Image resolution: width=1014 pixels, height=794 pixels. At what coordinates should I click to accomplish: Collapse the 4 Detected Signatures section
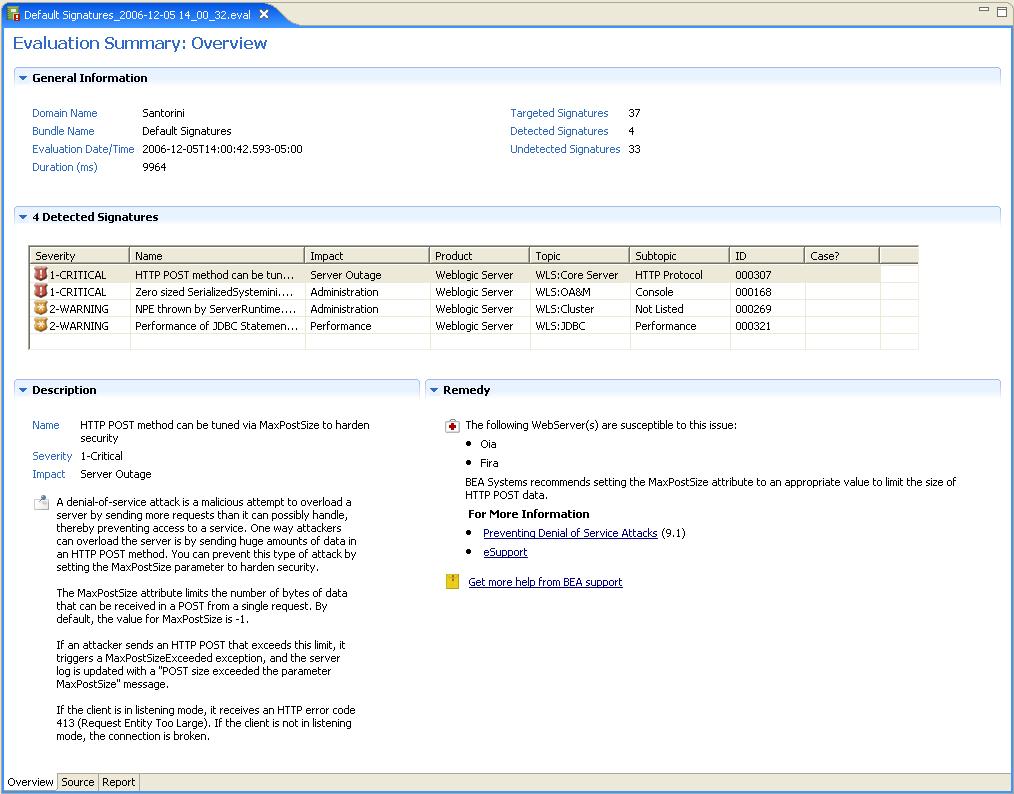tap(23, 217)
